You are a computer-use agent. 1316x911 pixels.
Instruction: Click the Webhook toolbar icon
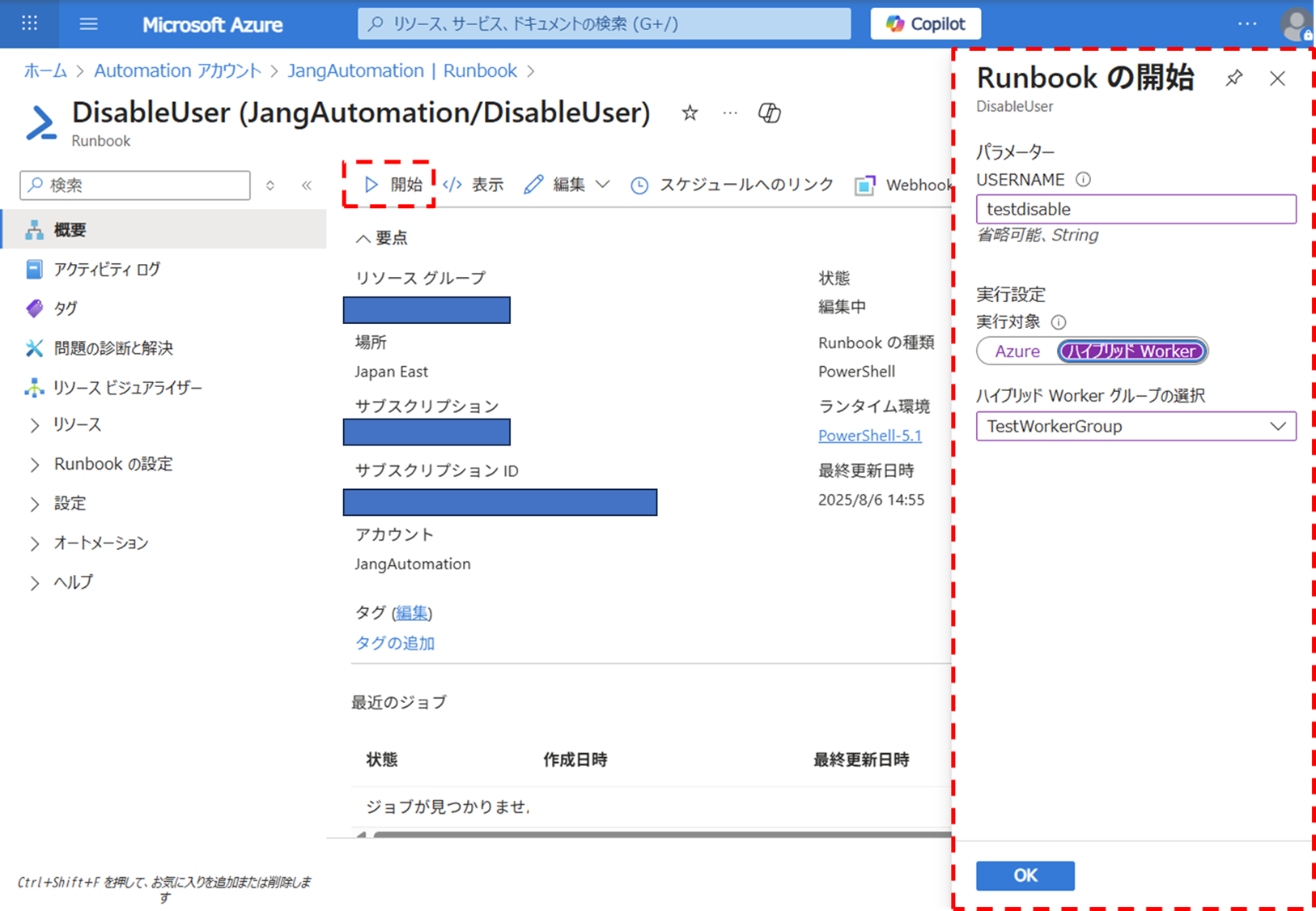tap(866, 185)
